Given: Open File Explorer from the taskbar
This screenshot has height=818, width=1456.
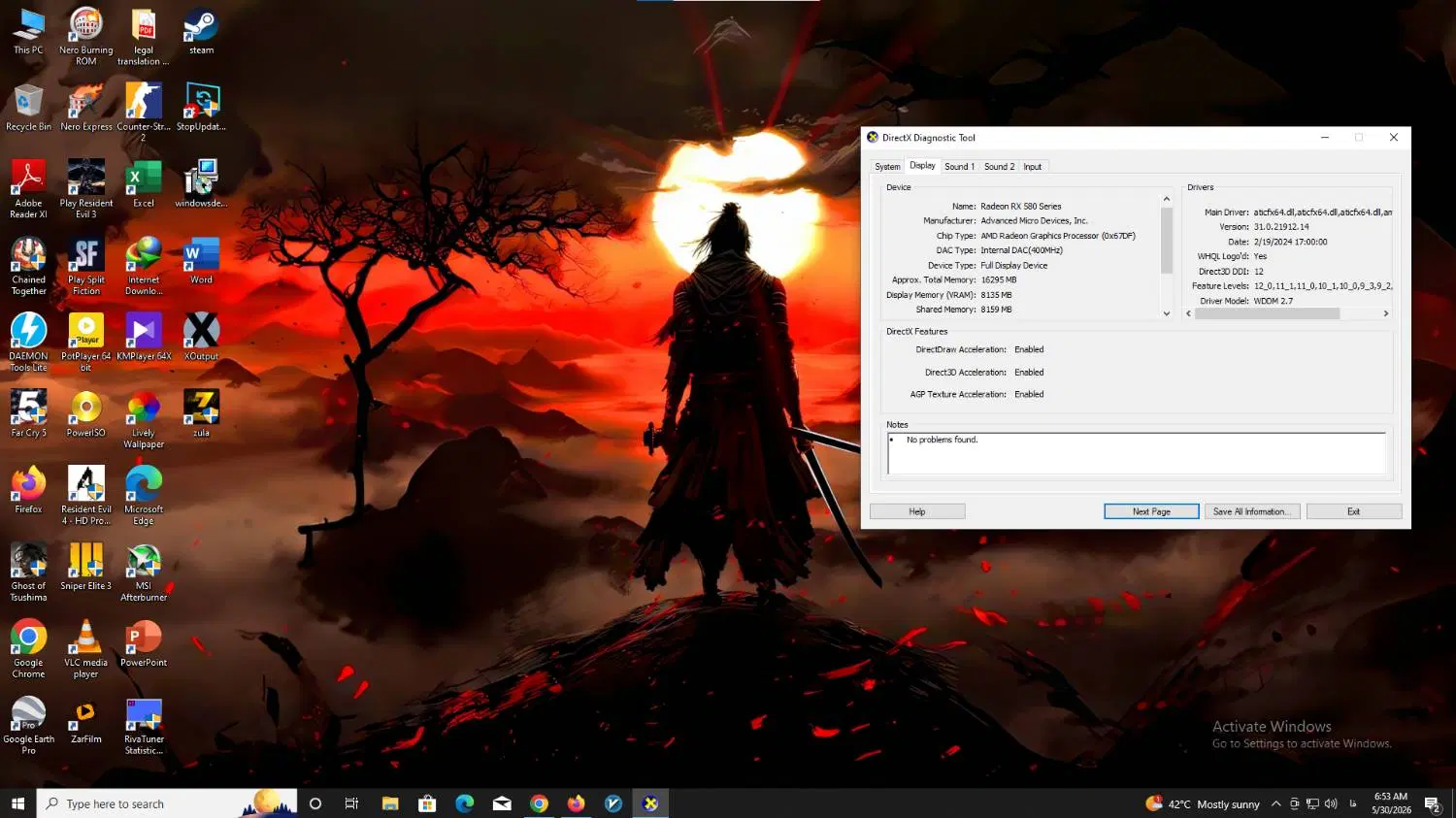Looking at the screenshot, I should click(390, 803).
